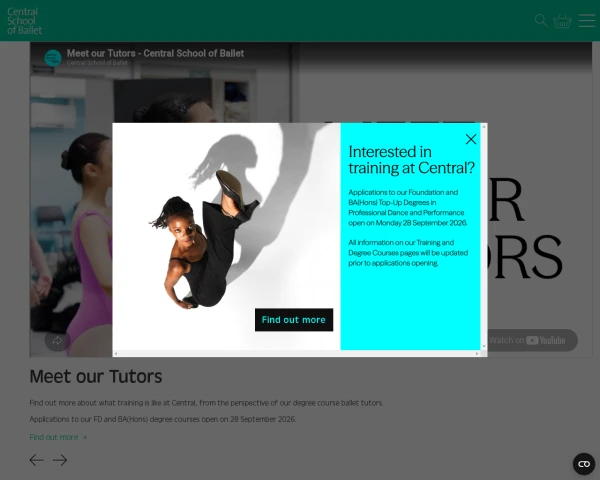Go to the previous slide with left arrow

pos(37,460)
